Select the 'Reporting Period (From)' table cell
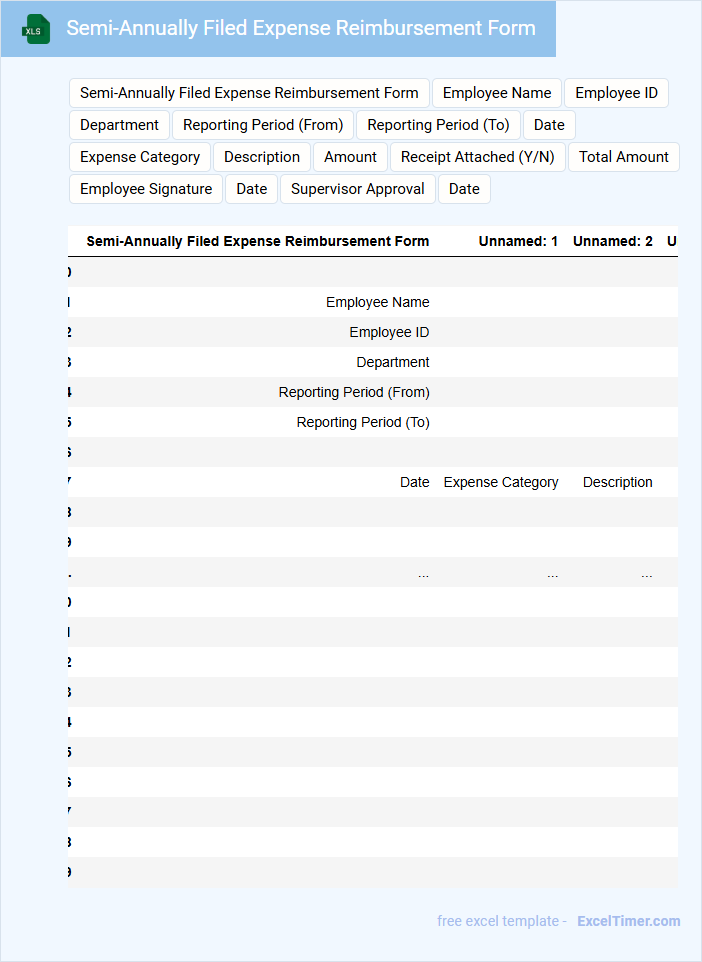Screen dimensions: 702x962 [x=354, y=392]
